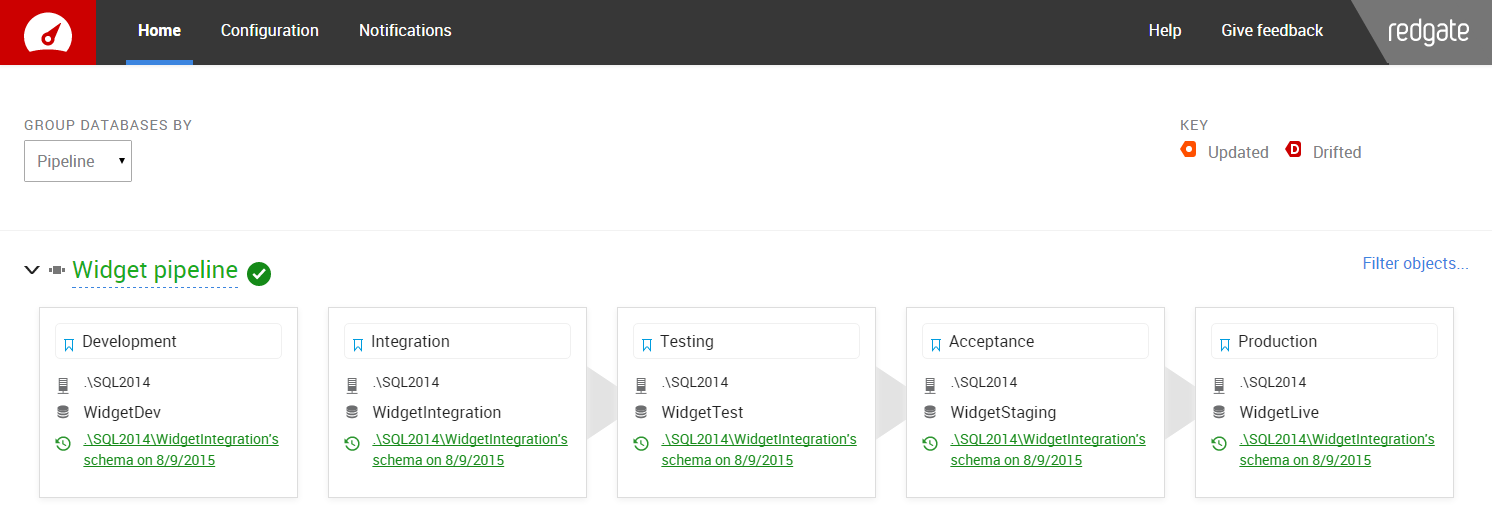The height and width of the screenshot is (531, 1492).
Task: Click the red Drifted key icon
Action: click(1294, 150)
